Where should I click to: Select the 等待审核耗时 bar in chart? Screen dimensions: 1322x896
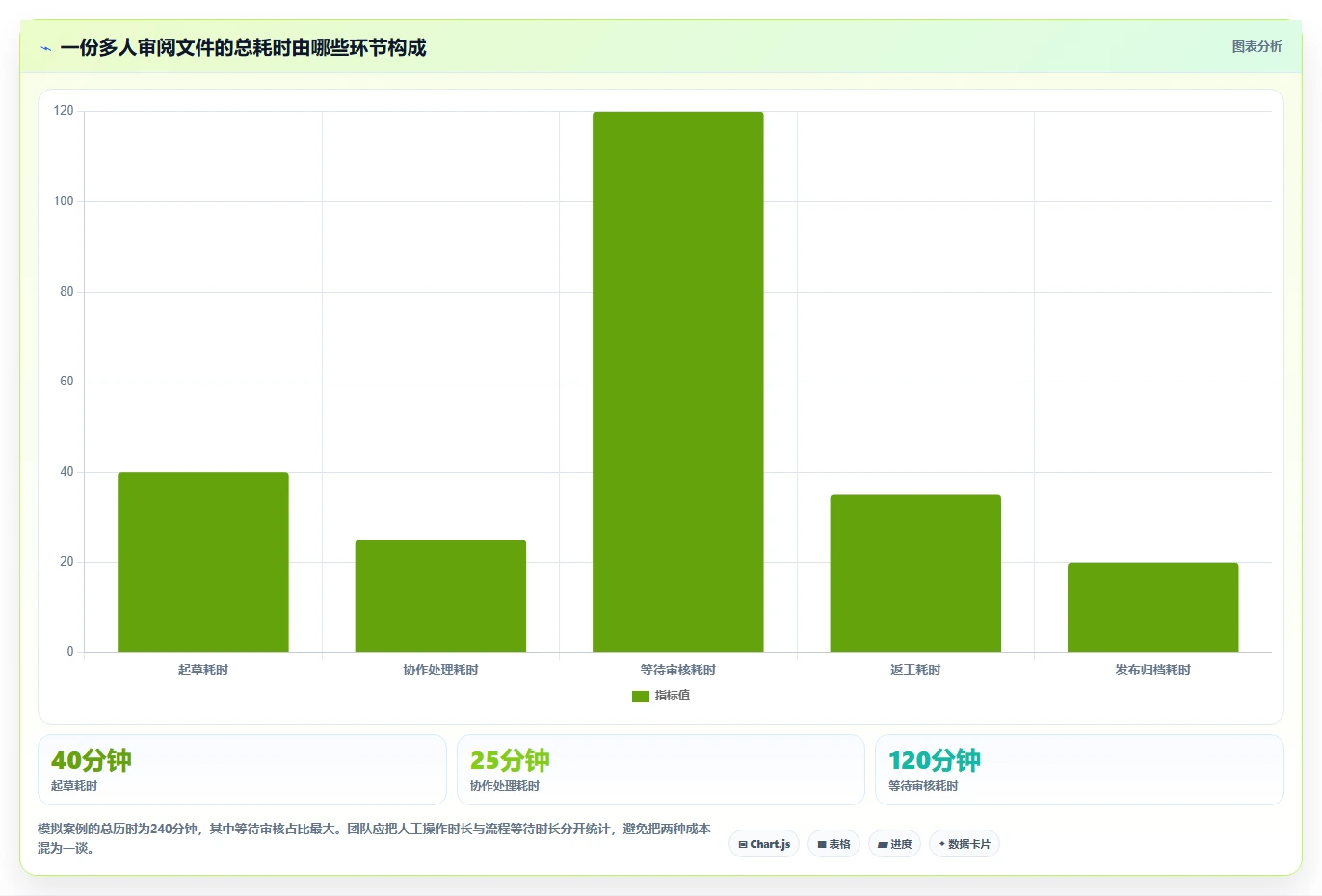[678, 382]
